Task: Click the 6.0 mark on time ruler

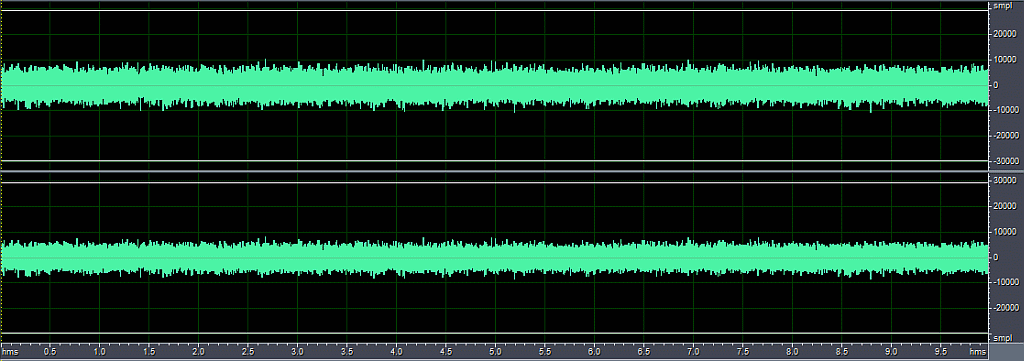Action: pos(594,351)
